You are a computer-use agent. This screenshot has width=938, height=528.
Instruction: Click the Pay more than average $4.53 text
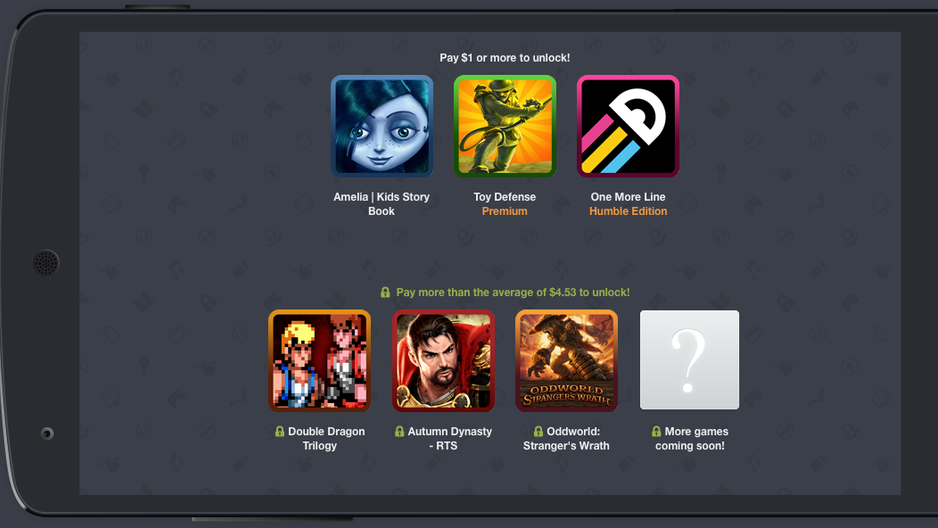click(x=513, y=292)
